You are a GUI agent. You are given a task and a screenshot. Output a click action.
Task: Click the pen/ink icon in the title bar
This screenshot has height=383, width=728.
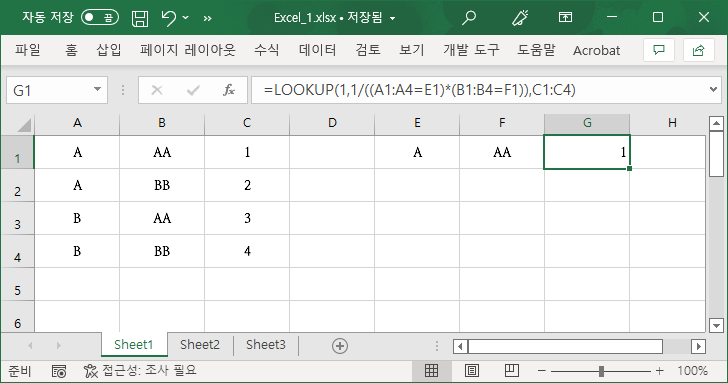(x=520, y=18)
